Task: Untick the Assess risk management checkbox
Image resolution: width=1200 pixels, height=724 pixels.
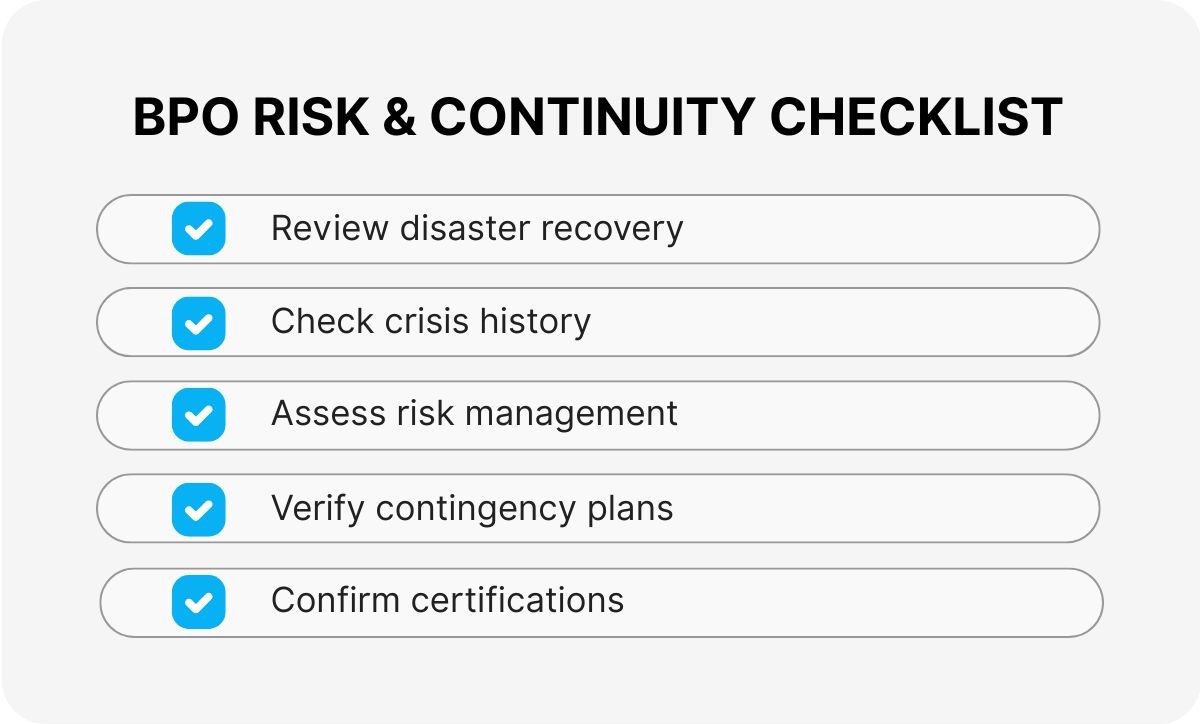Action: point(198,415)
